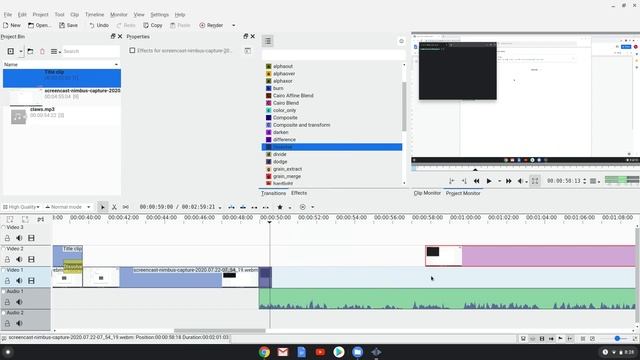Open monitor overlay options menu
The width and height of the screenshot is (640, 360).
click(x=594, y=181)
